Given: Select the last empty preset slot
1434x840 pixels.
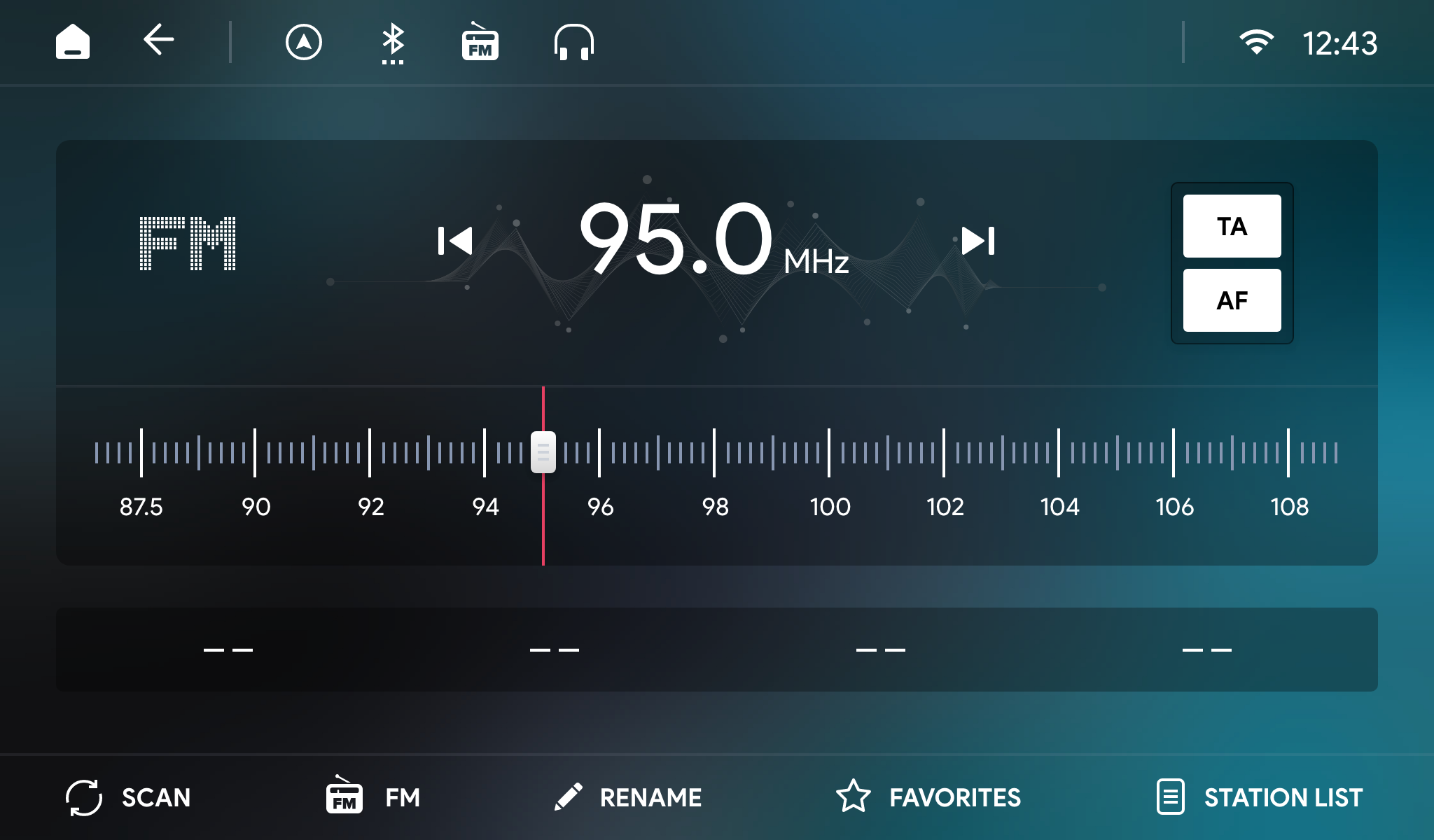Looking at the screenshot, I should [1206, 650].
